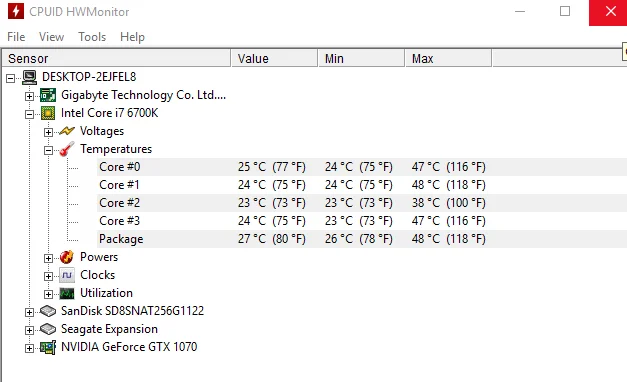Click the Clocks waveform icon
Screen dimensions: 627x382
click(67, 275)
